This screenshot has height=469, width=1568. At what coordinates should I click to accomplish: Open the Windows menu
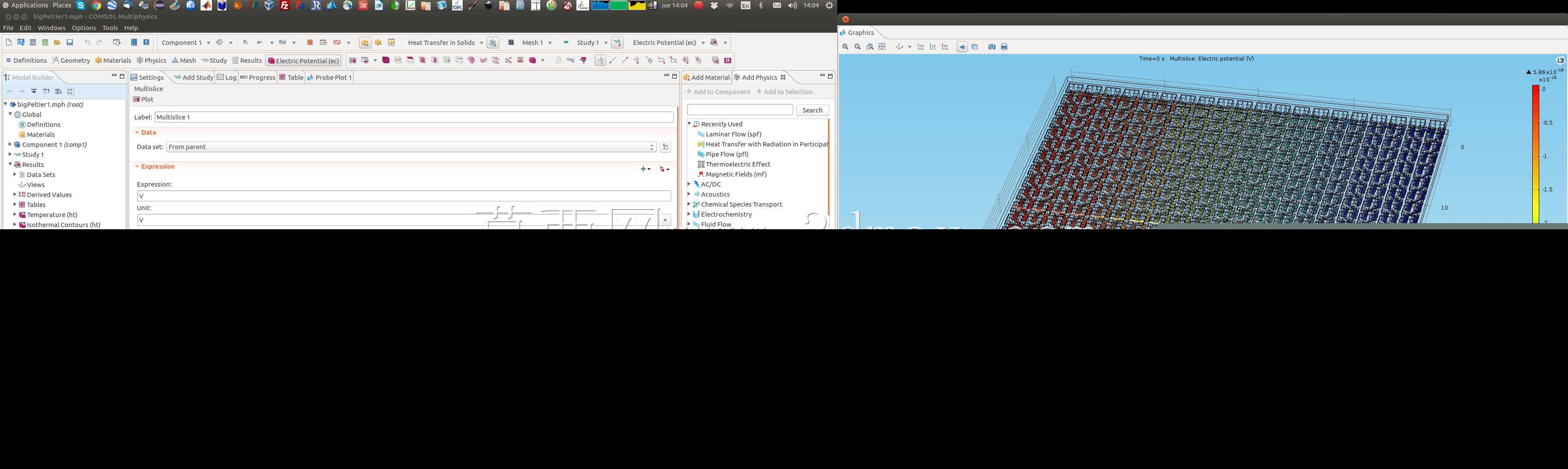click(52, 28)
